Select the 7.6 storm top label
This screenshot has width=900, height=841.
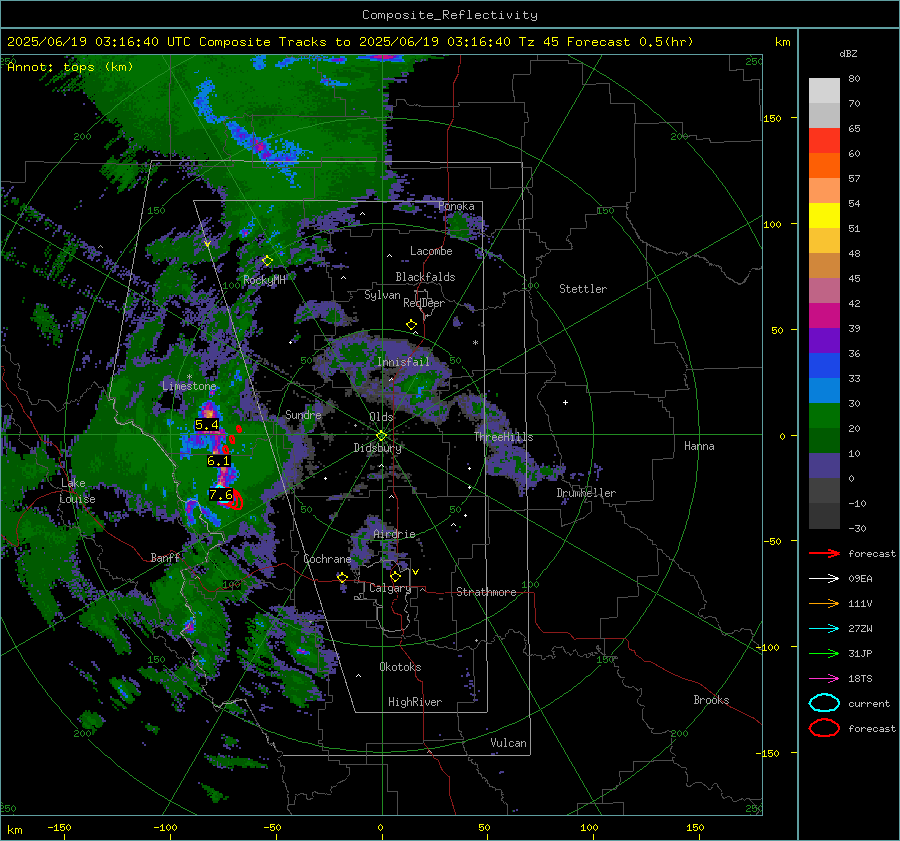click(221, 495)
